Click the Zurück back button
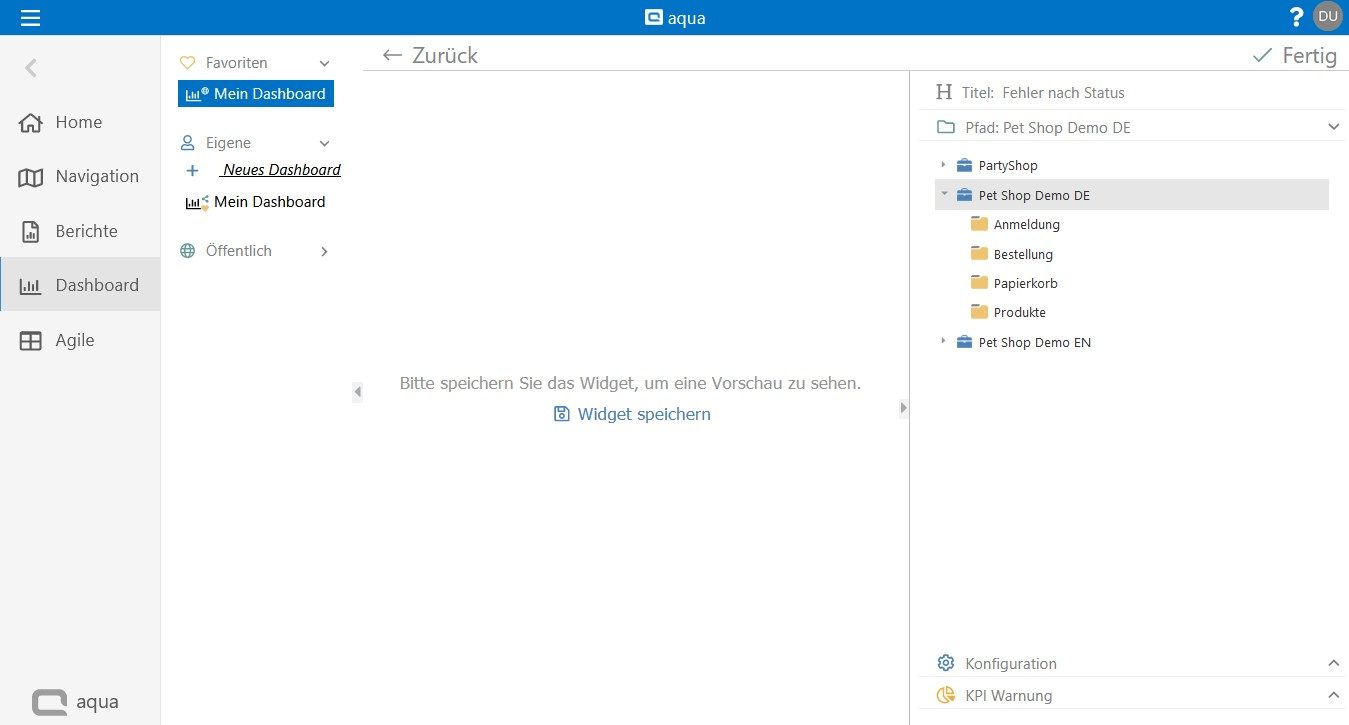 430,55
